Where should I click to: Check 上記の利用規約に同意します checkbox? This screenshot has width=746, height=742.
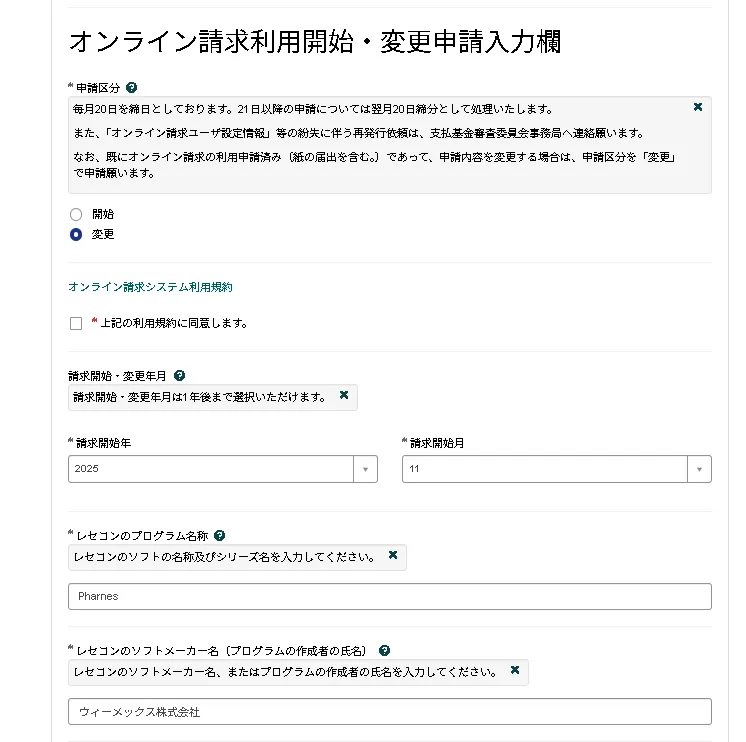[76, 323]
